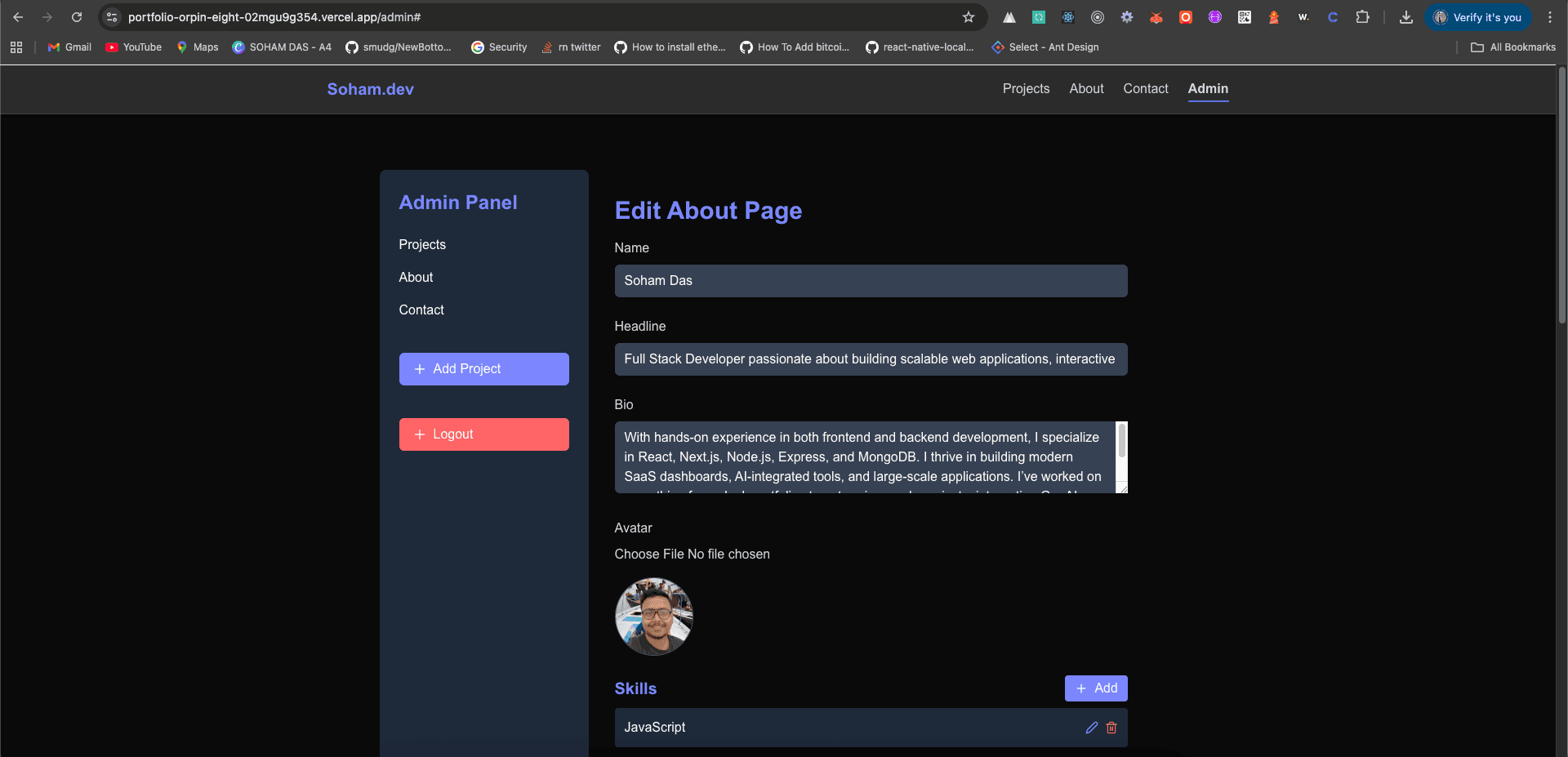Focus the Headline text field

click(871, 359)
